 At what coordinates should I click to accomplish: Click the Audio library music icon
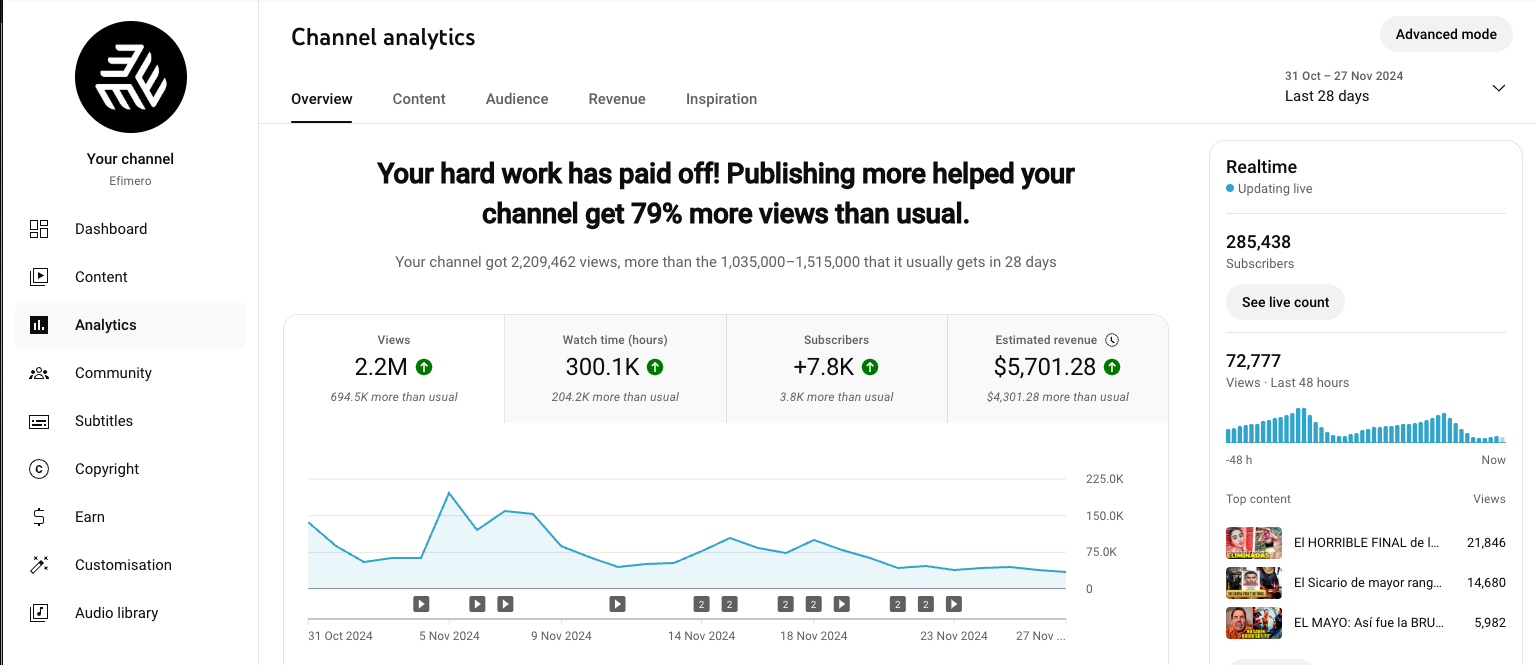point(39,613)
